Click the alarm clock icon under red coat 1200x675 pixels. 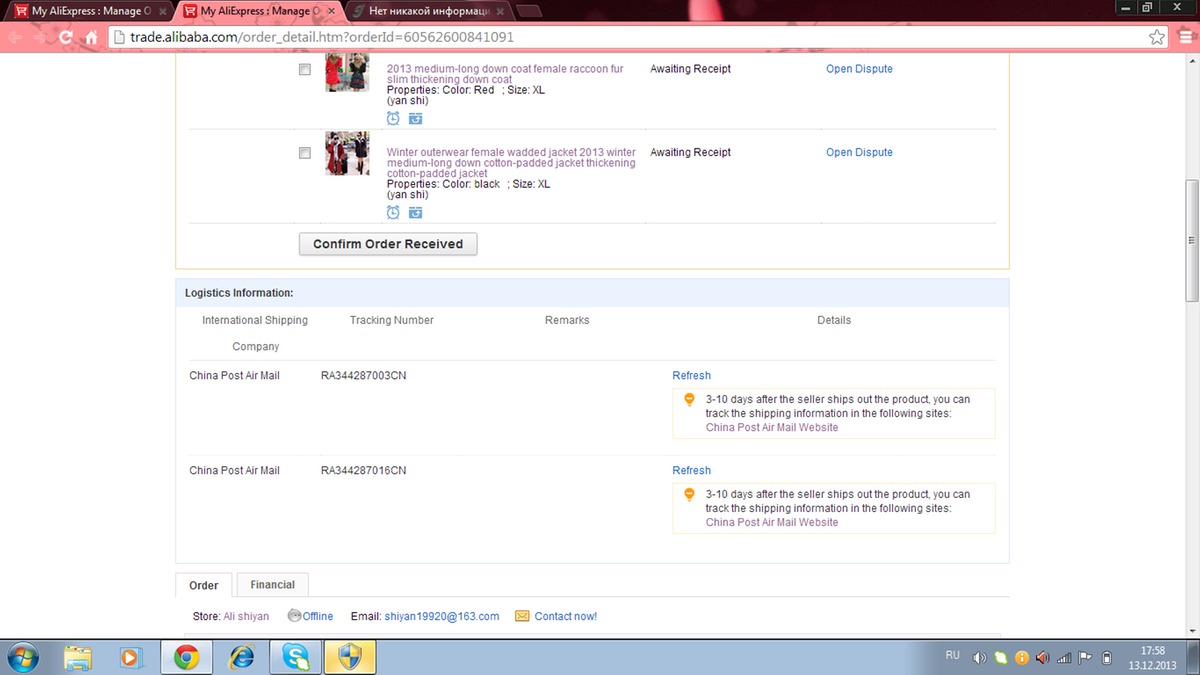pos(393,118)
